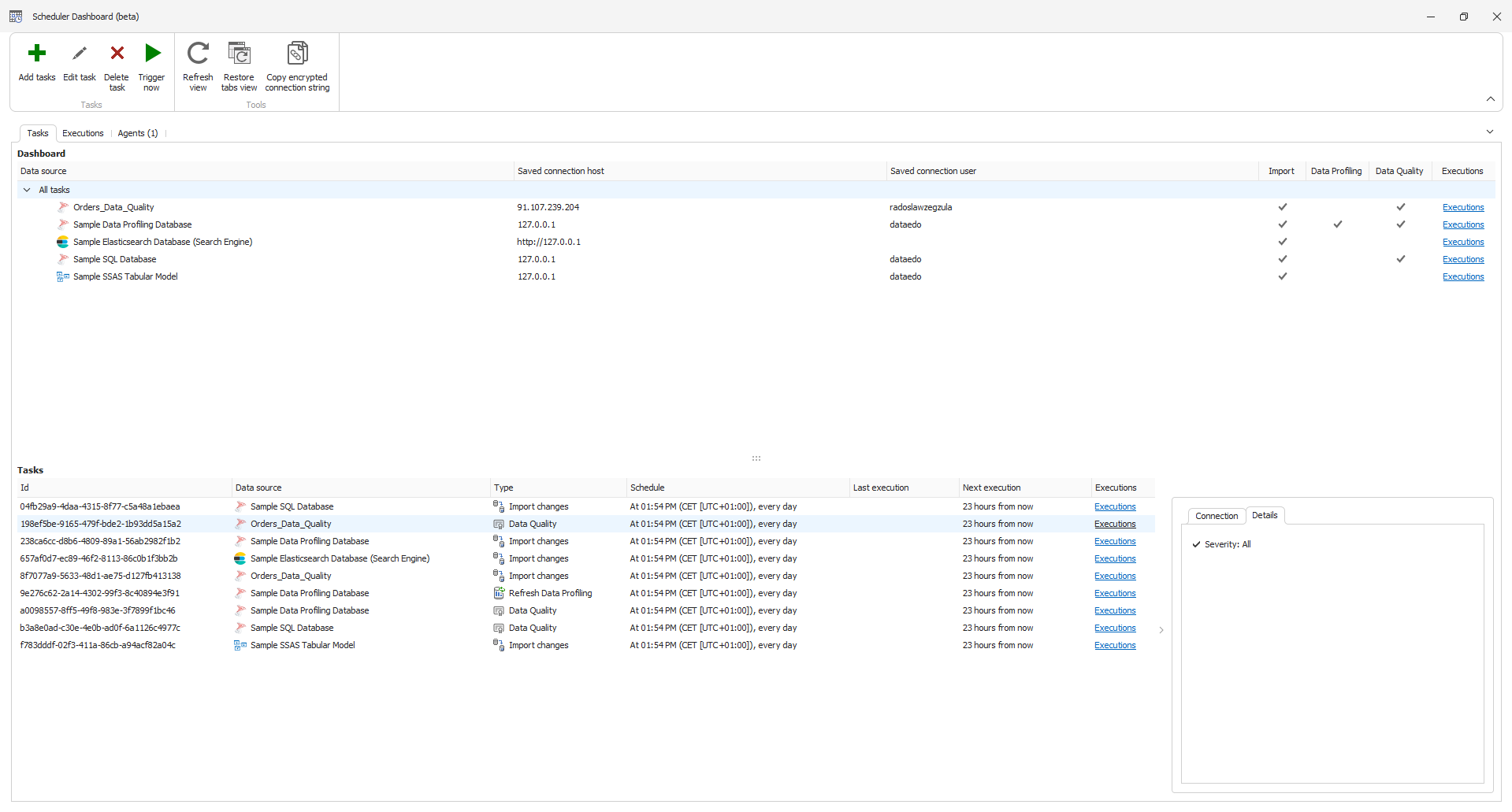Screen dimensions: 1512x812
Task: Open the Agents (1) tab
Action: coord(138,133)
